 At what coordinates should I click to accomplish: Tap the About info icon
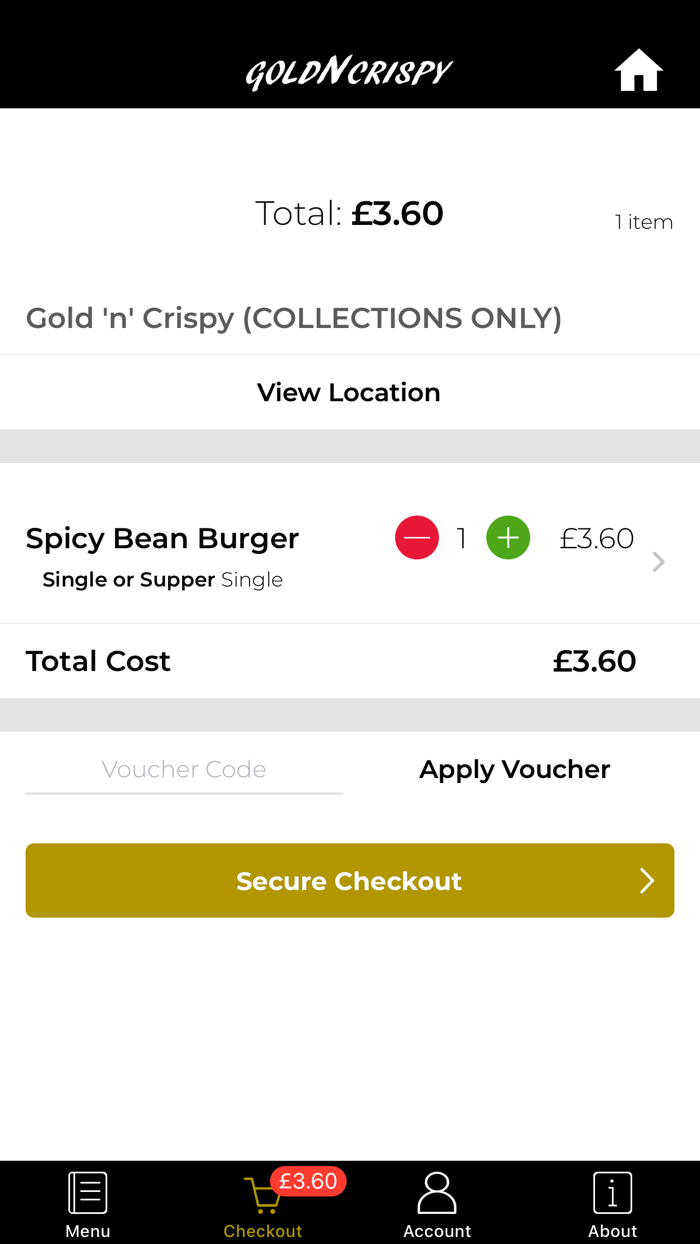point(612,1190)
